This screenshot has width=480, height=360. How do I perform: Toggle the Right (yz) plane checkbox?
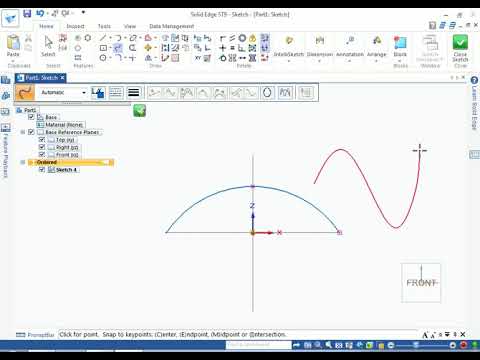pos(42,147)
